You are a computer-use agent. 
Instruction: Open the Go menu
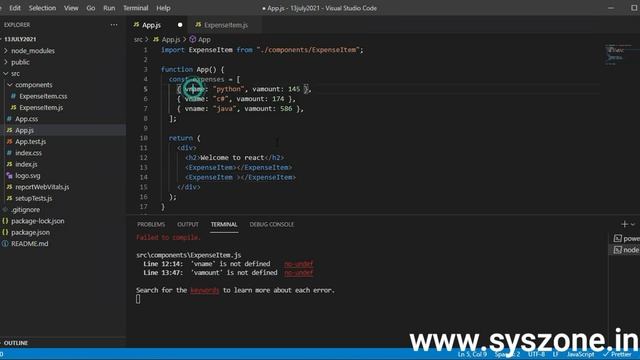pyautogui.click(x=91, y=8)
